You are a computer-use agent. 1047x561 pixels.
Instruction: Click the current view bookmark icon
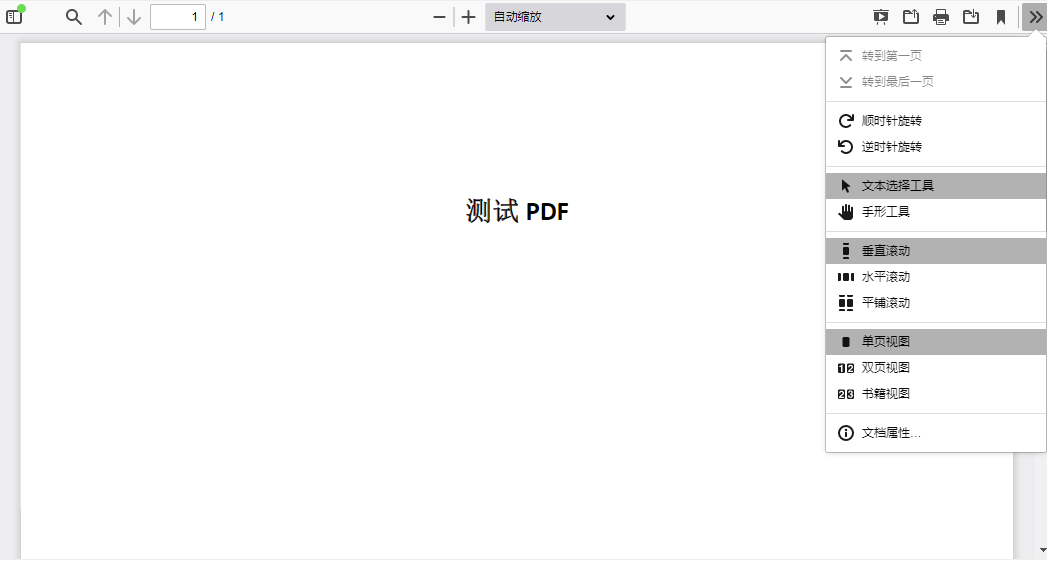tap(1001, 17)
